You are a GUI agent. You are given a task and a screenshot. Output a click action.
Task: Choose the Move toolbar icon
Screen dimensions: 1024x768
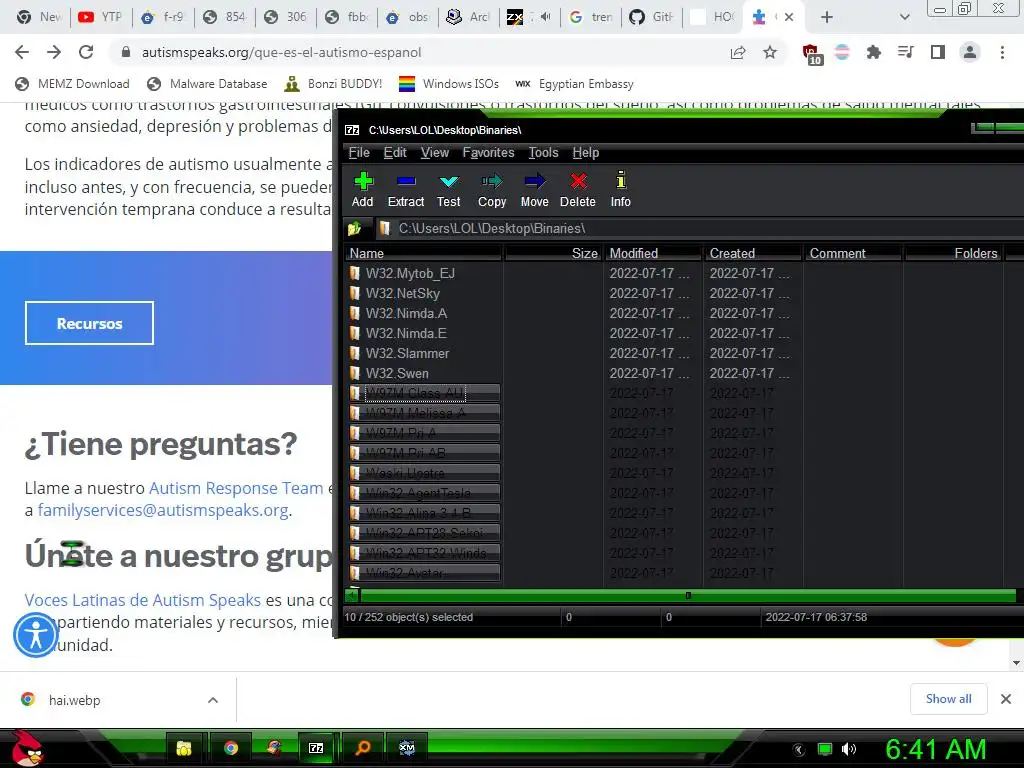pos(534,189)
